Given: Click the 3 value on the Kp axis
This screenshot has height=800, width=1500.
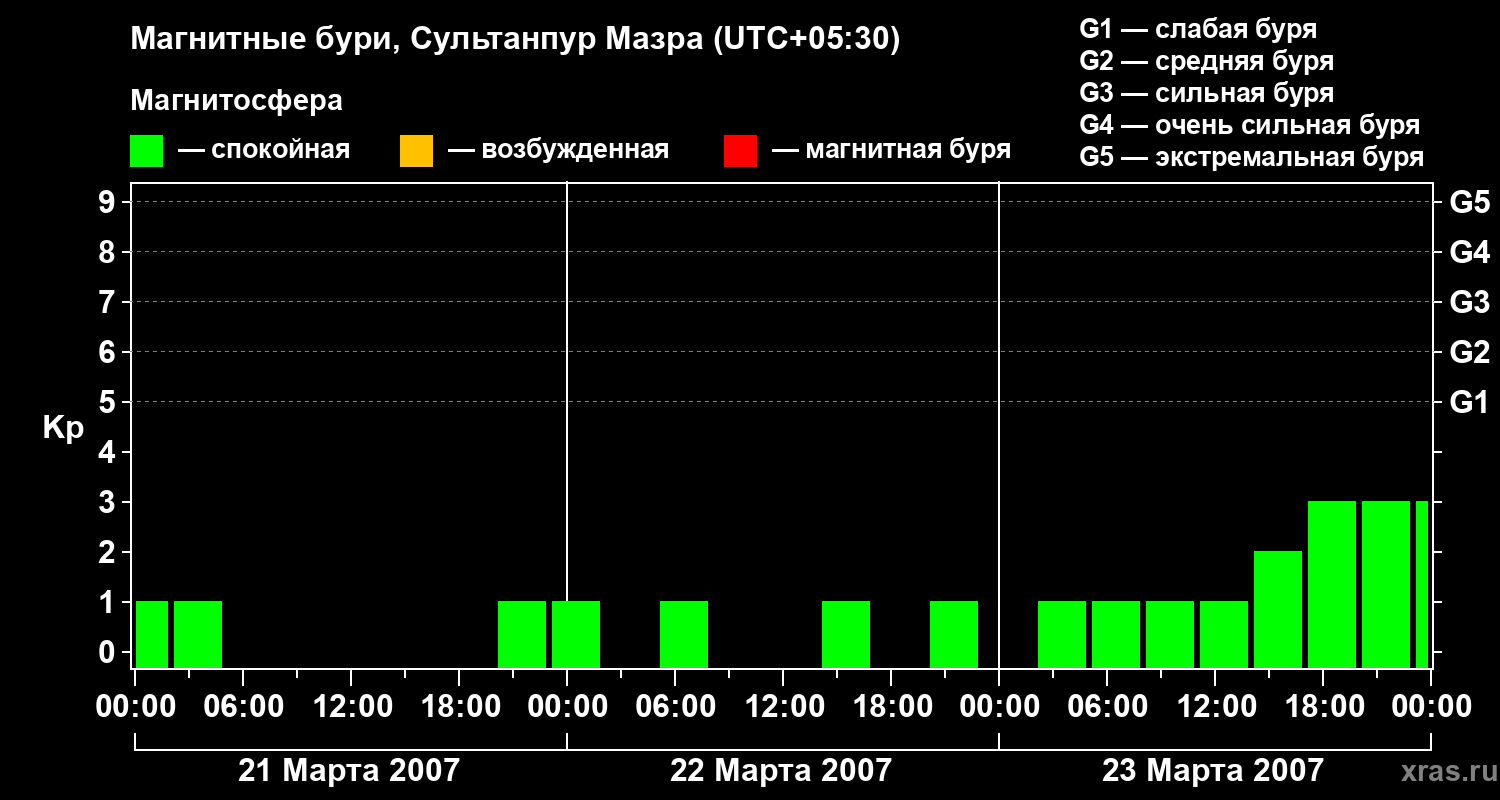Looking at the screenshot, I should click(109, 502).
